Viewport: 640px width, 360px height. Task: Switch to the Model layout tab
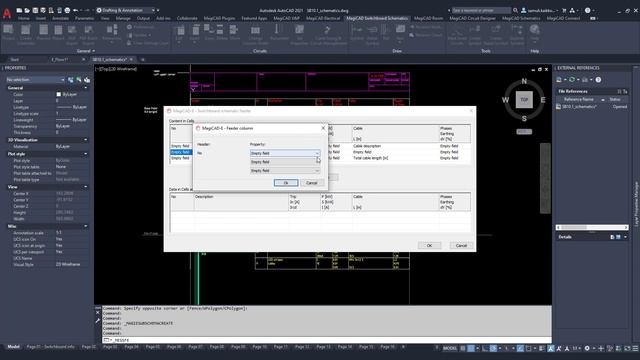tap(13, 347)
